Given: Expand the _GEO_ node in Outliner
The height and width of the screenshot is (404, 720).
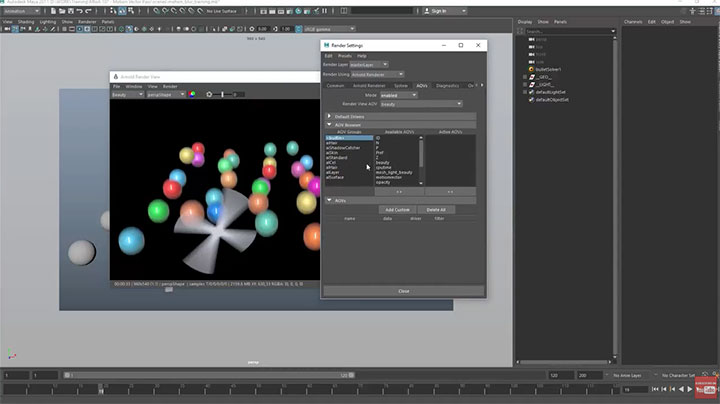Looking at the screenshot, I should tap(523, 77).
